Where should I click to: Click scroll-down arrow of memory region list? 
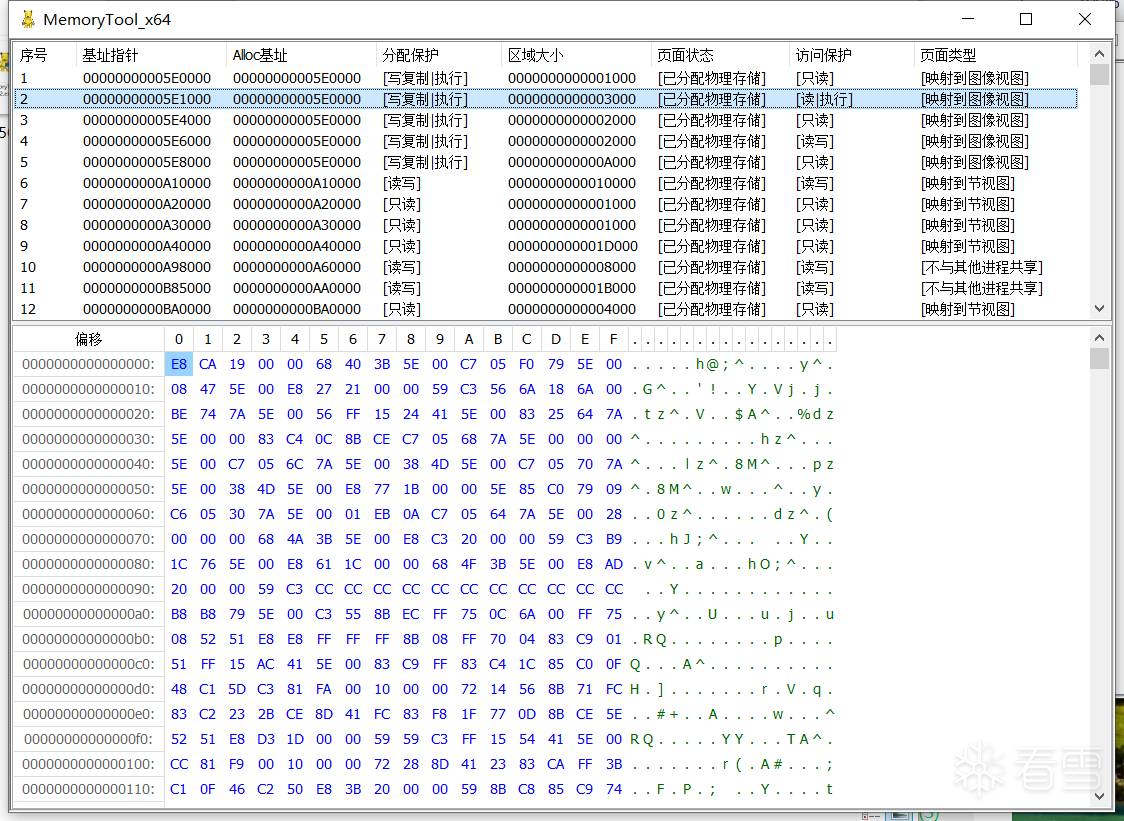click(x=1099, y=308)
